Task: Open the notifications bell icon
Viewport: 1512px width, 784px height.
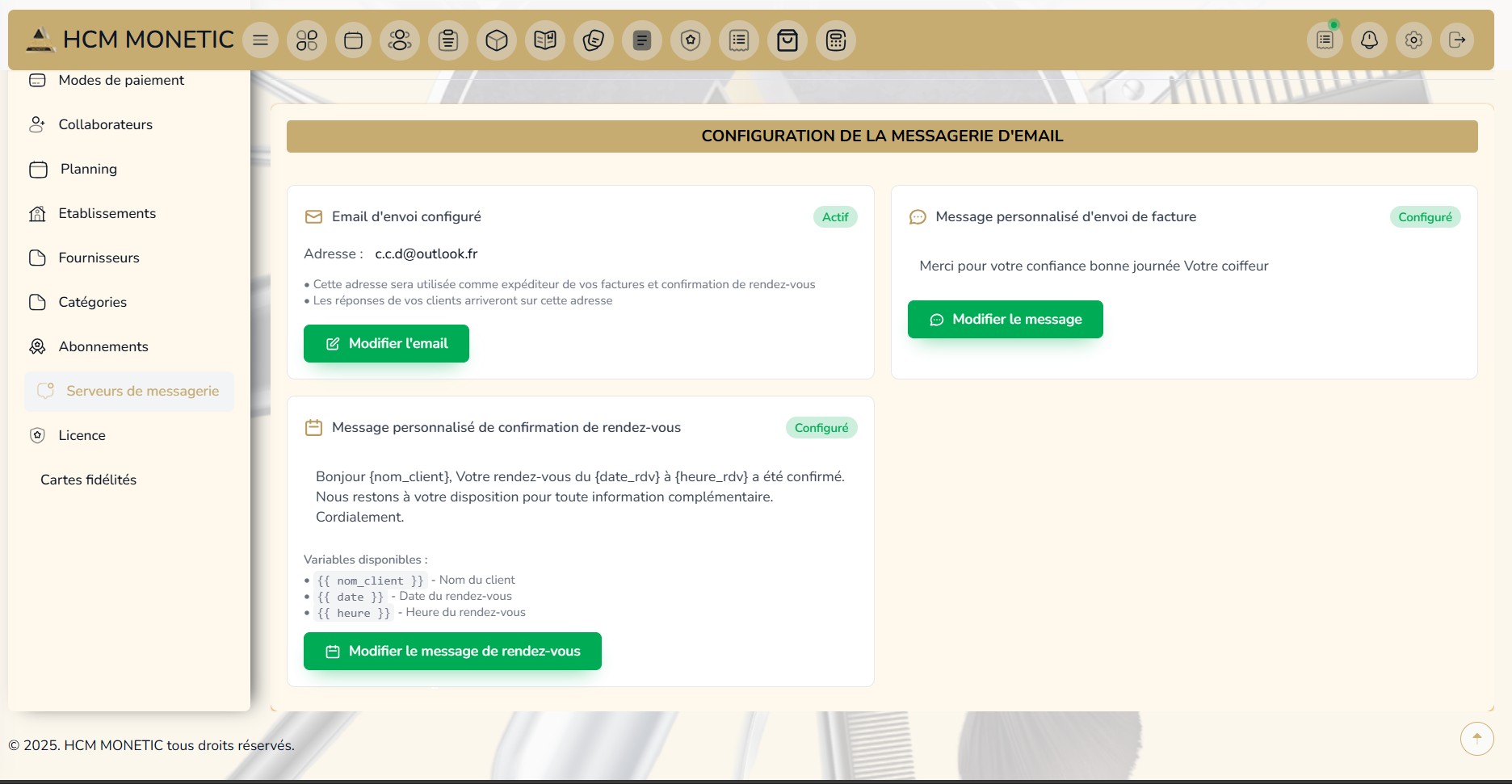Action: 1369,40
